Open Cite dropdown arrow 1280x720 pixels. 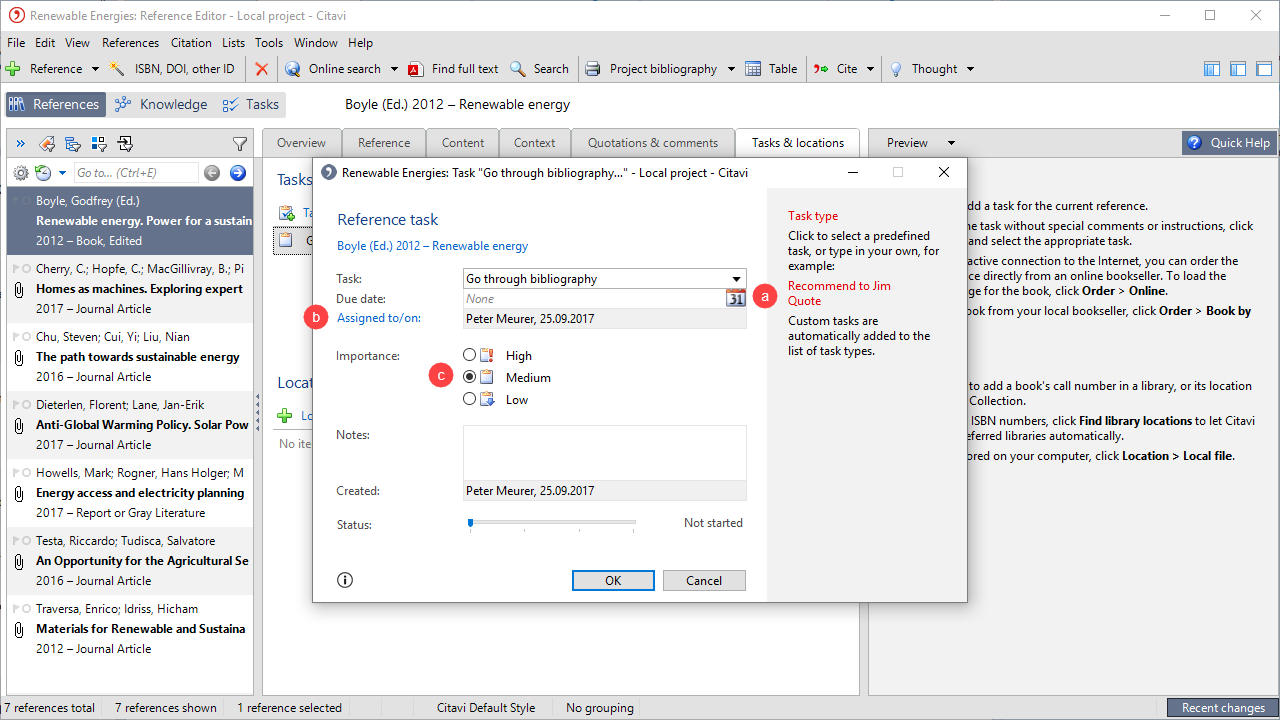click(x=870, y=69)
